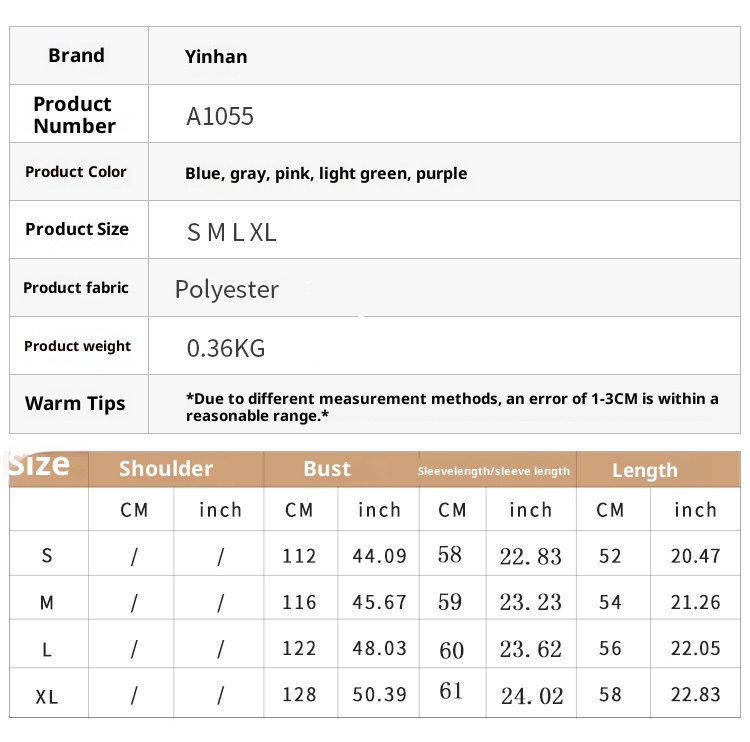The height and width of the screenshot is (742, 750).
Task: Click the S M L XL size value
Action: tap(232, 232)
